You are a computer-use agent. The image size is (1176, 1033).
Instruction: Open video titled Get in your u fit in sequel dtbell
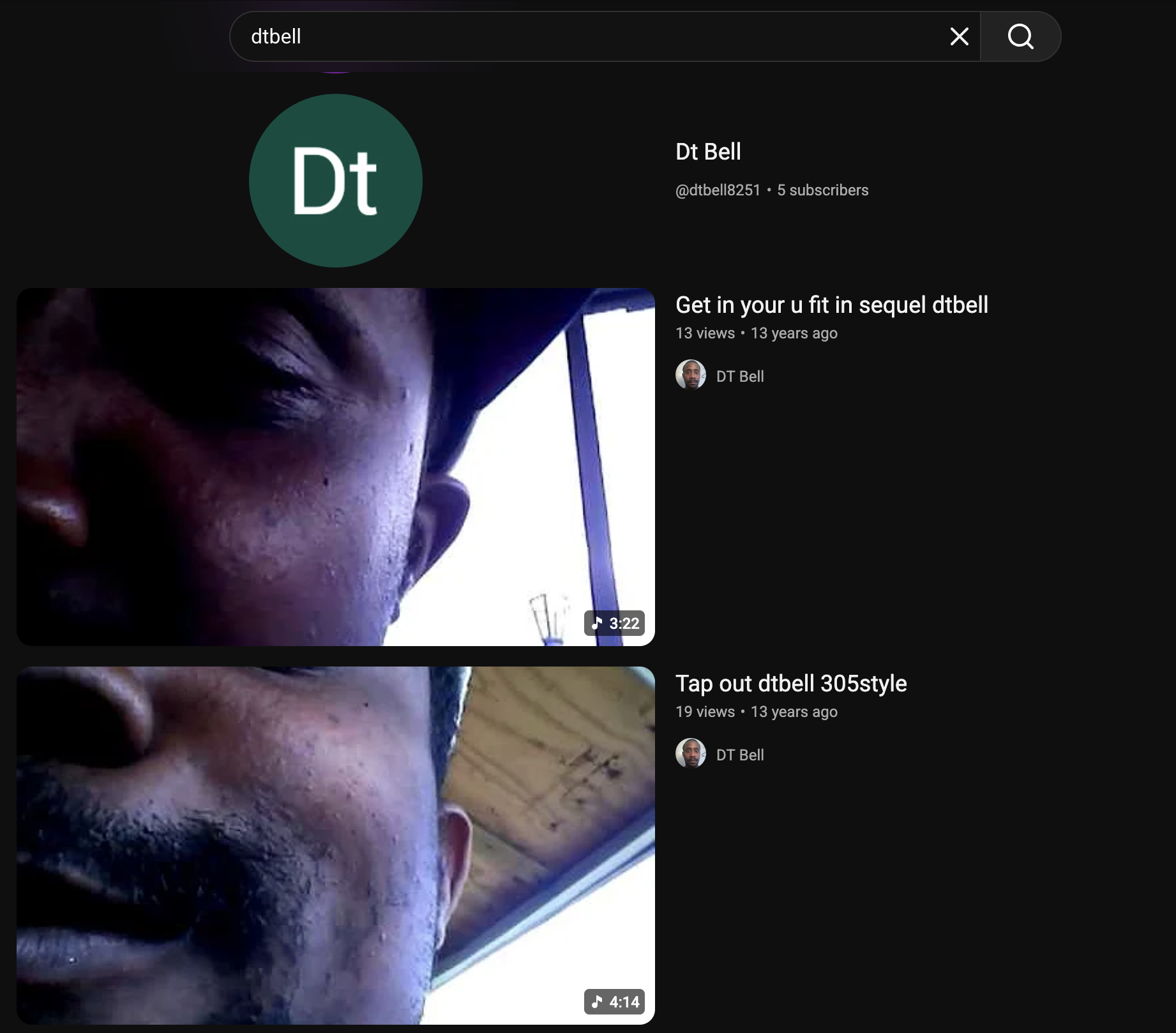tap(832, 305)
